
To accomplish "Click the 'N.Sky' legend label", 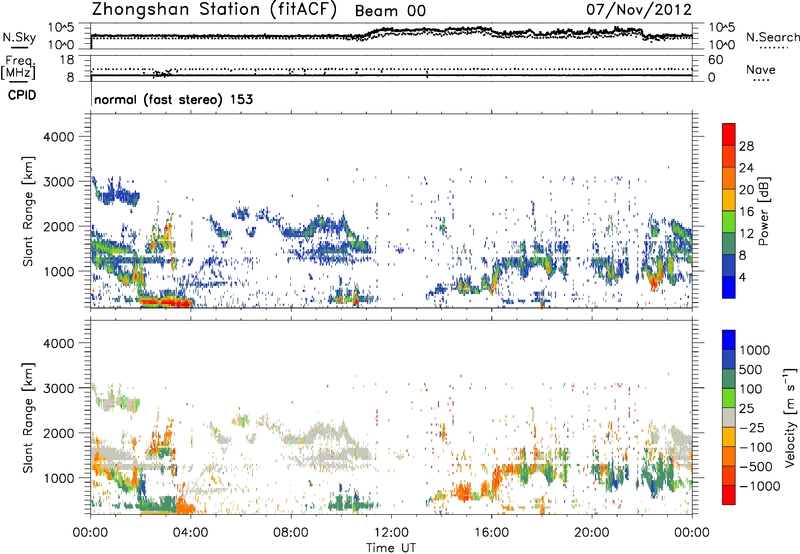I will pyautogui.click(x=19, y=37).
